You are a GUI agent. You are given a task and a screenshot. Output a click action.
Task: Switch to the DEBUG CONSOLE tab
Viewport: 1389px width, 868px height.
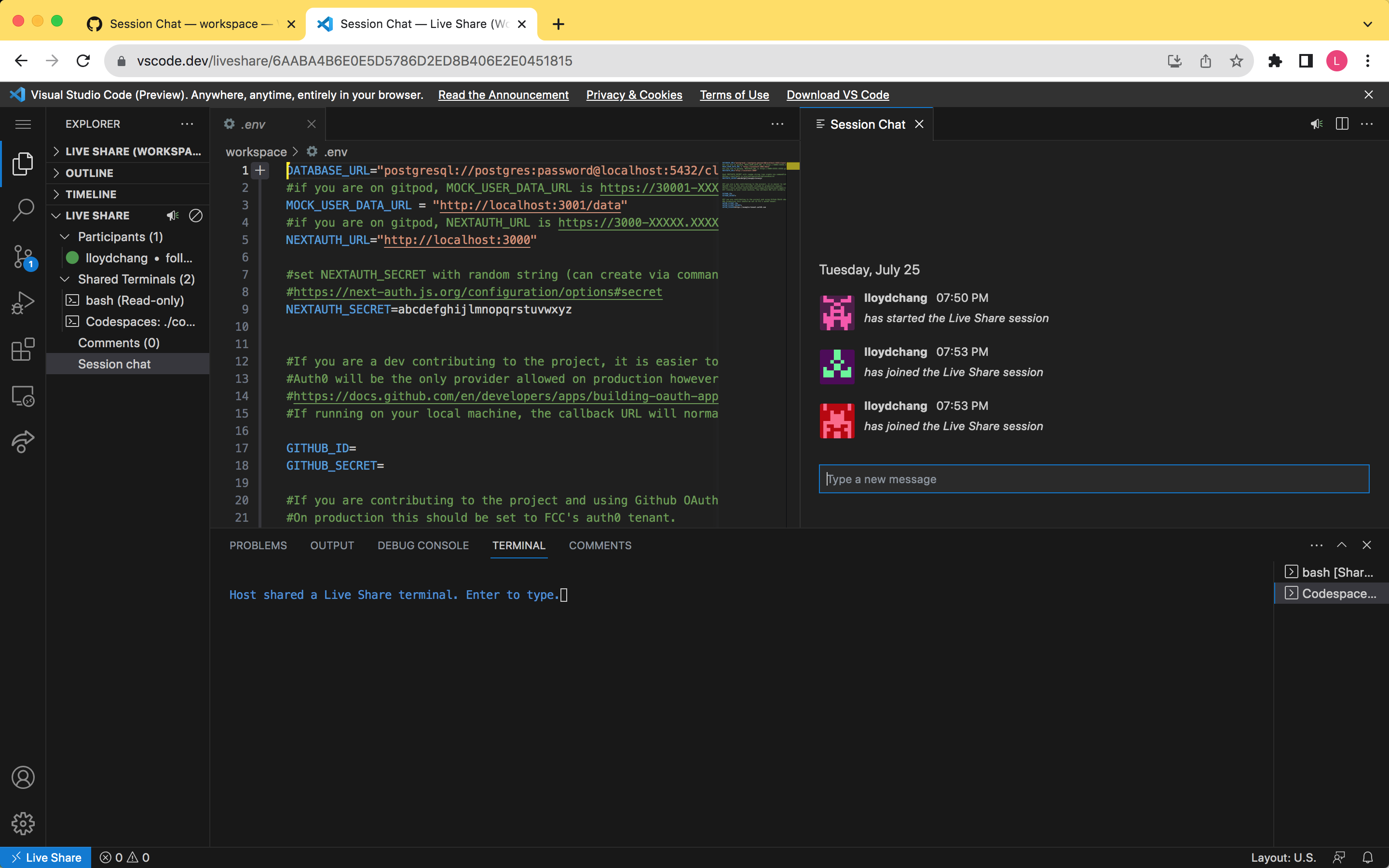pos(423,545)
